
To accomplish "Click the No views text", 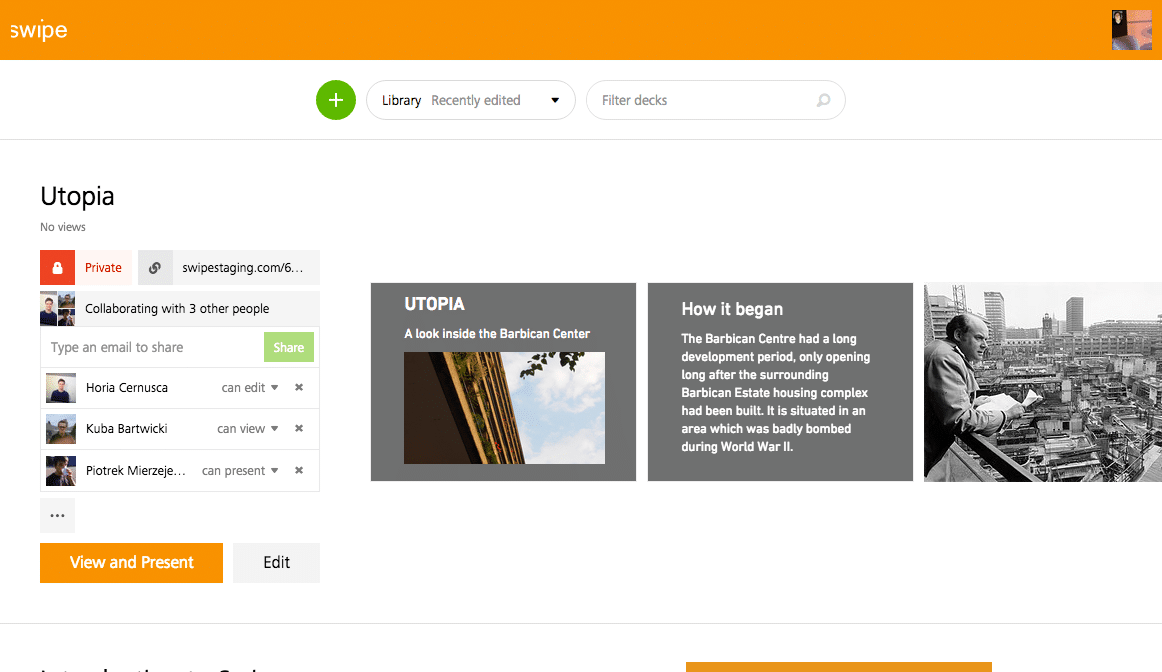I will click(63, 227).
